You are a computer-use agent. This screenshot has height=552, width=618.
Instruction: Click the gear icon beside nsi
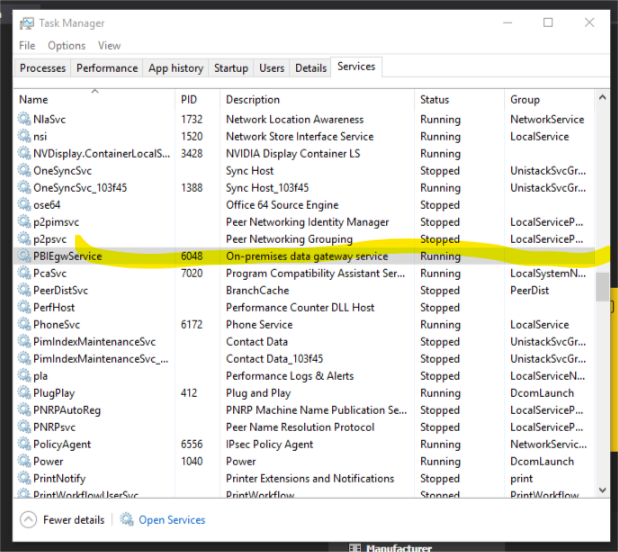pyautogui.click(x=24, y=136)
